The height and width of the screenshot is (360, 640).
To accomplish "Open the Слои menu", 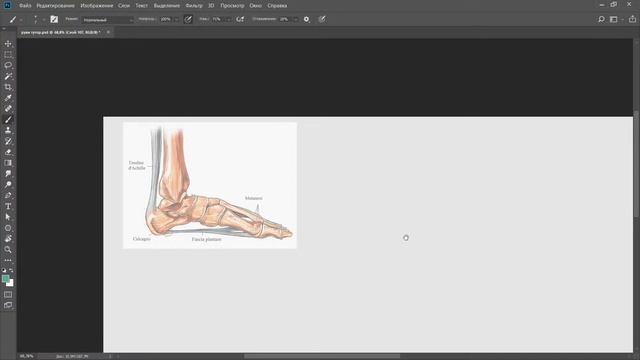I will pos(124,6).
